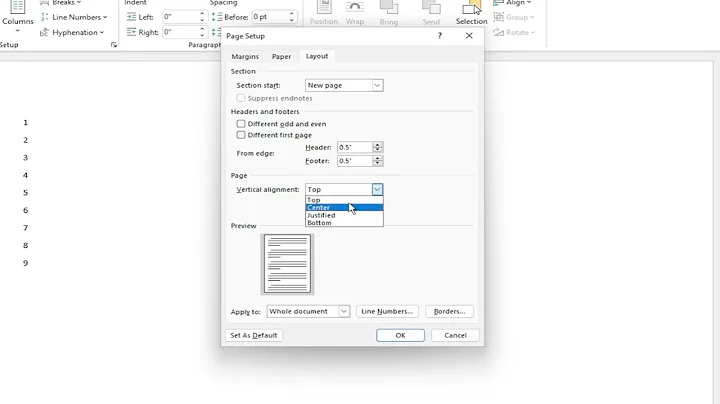The height and width of the screenshot is (404, 720).
Task: Switch to the Paper tab
Action: 281,56
